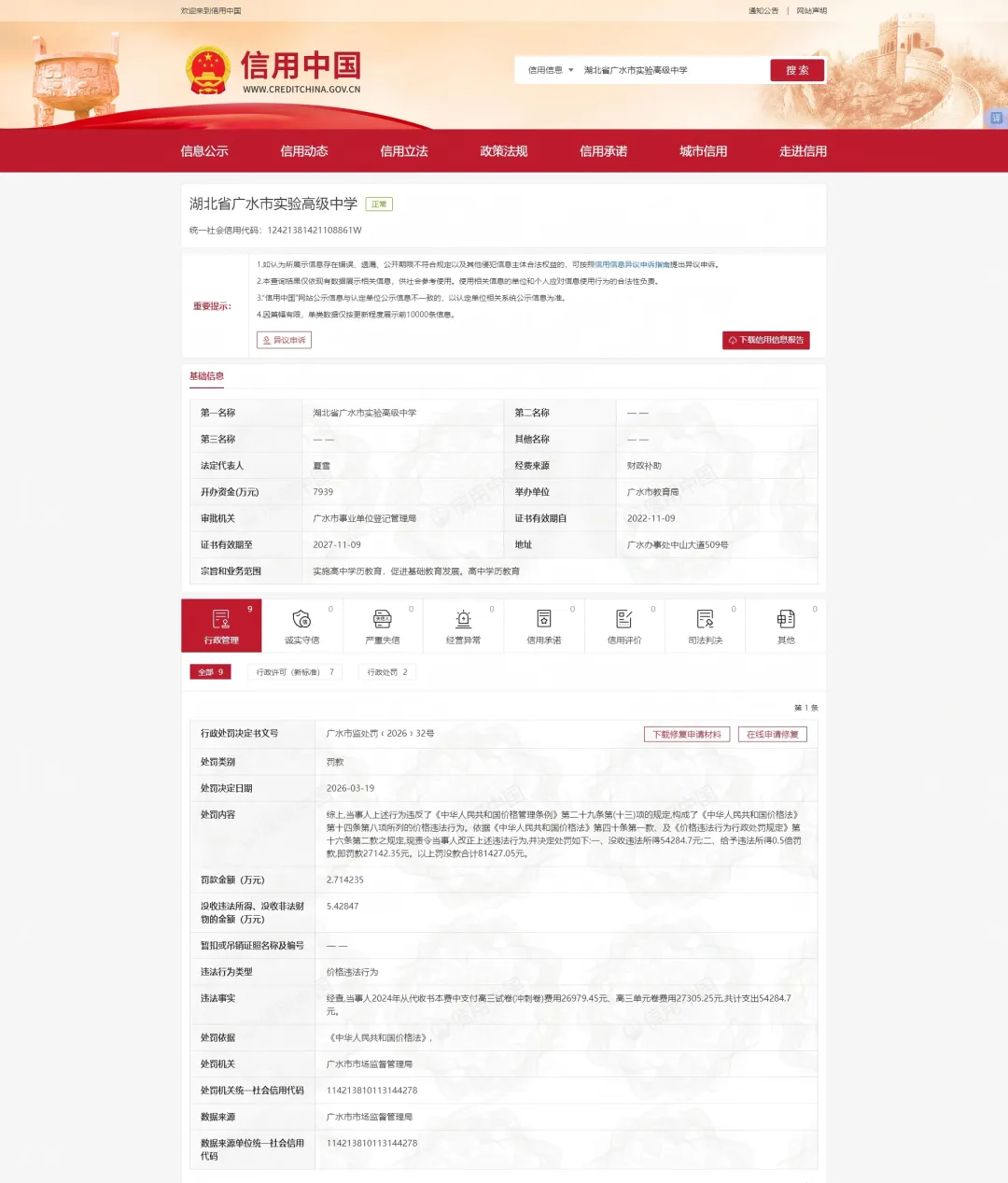Click the 第 1 条 record counter
The image size is (1008, 1183).
coord(806,708)
